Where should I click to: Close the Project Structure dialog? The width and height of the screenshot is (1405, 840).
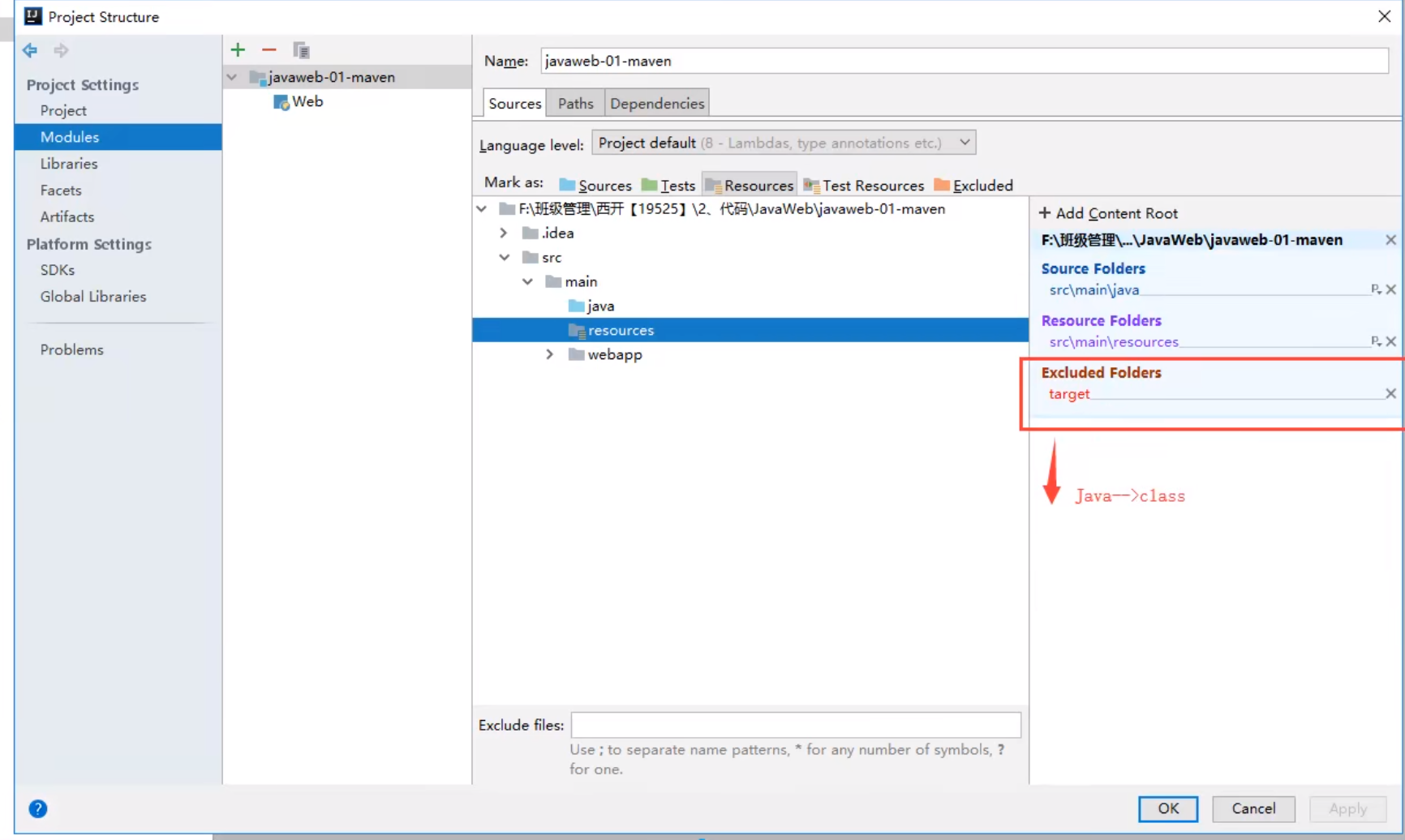tap(1384, 16)
